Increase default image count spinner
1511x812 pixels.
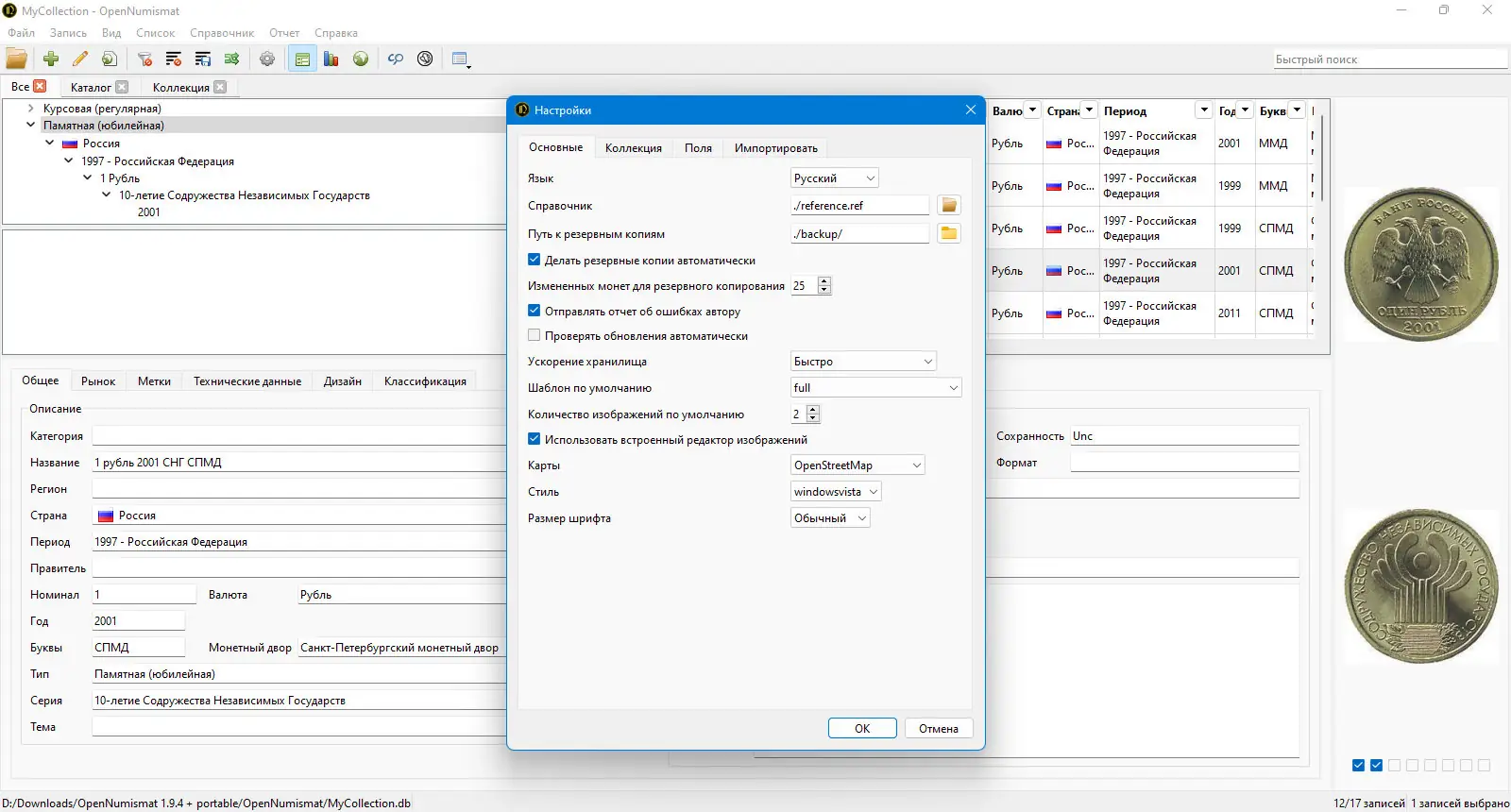[813, 410]
